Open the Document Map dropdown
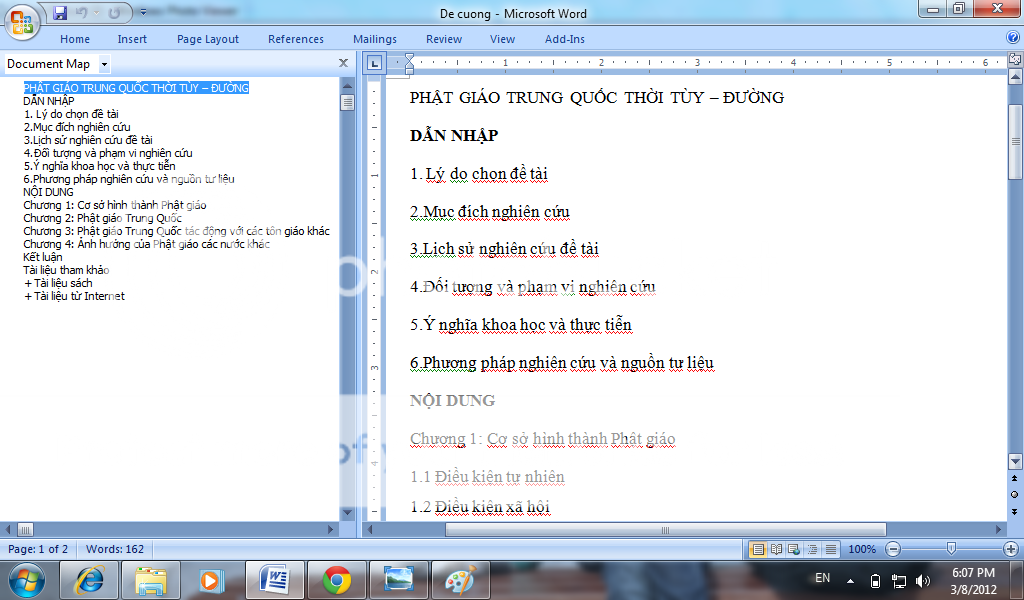1024x600 pixels. point(104,64)
